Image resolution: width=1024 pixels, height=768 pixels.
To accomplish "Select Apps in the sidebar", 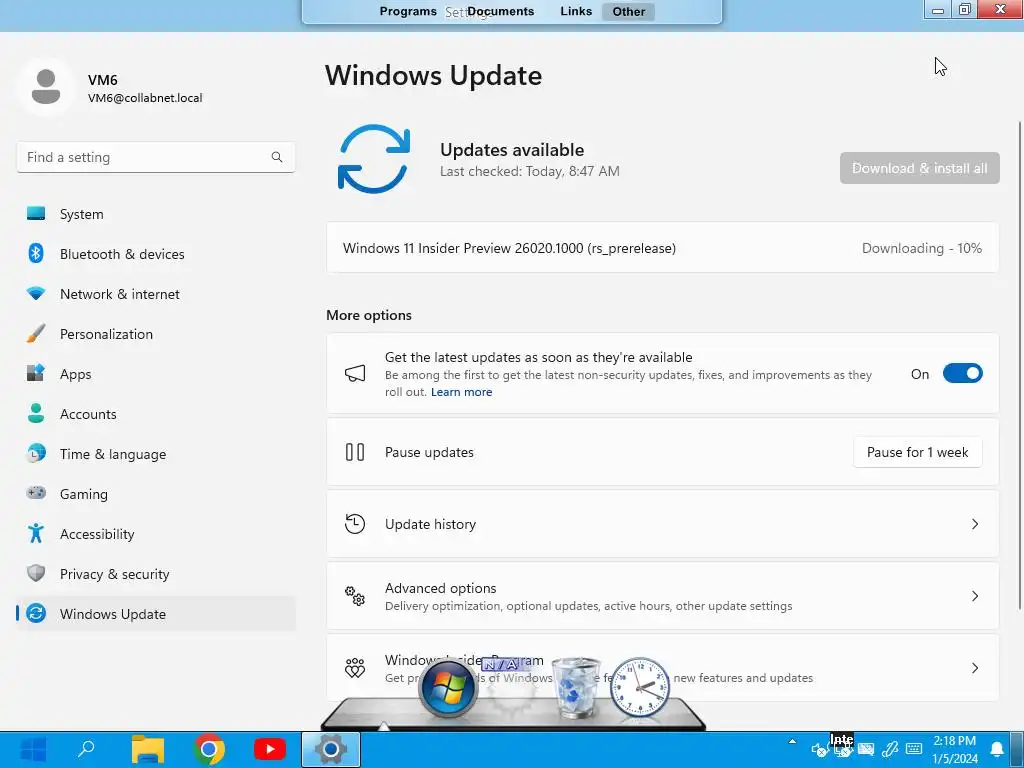I will 155,374.
